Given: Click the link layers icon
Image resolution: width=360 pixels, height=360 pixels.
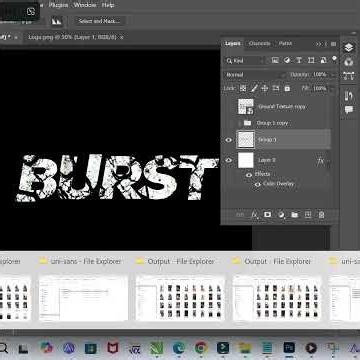Looking at the screenshot, I should pos(240,215).
